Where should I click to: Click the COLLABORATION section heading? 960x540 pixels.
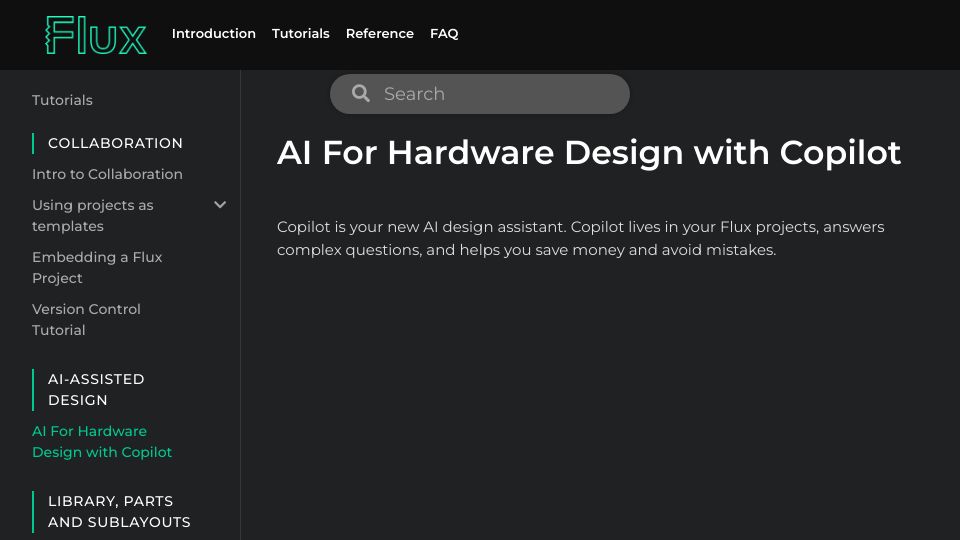(x=115, y=143)
